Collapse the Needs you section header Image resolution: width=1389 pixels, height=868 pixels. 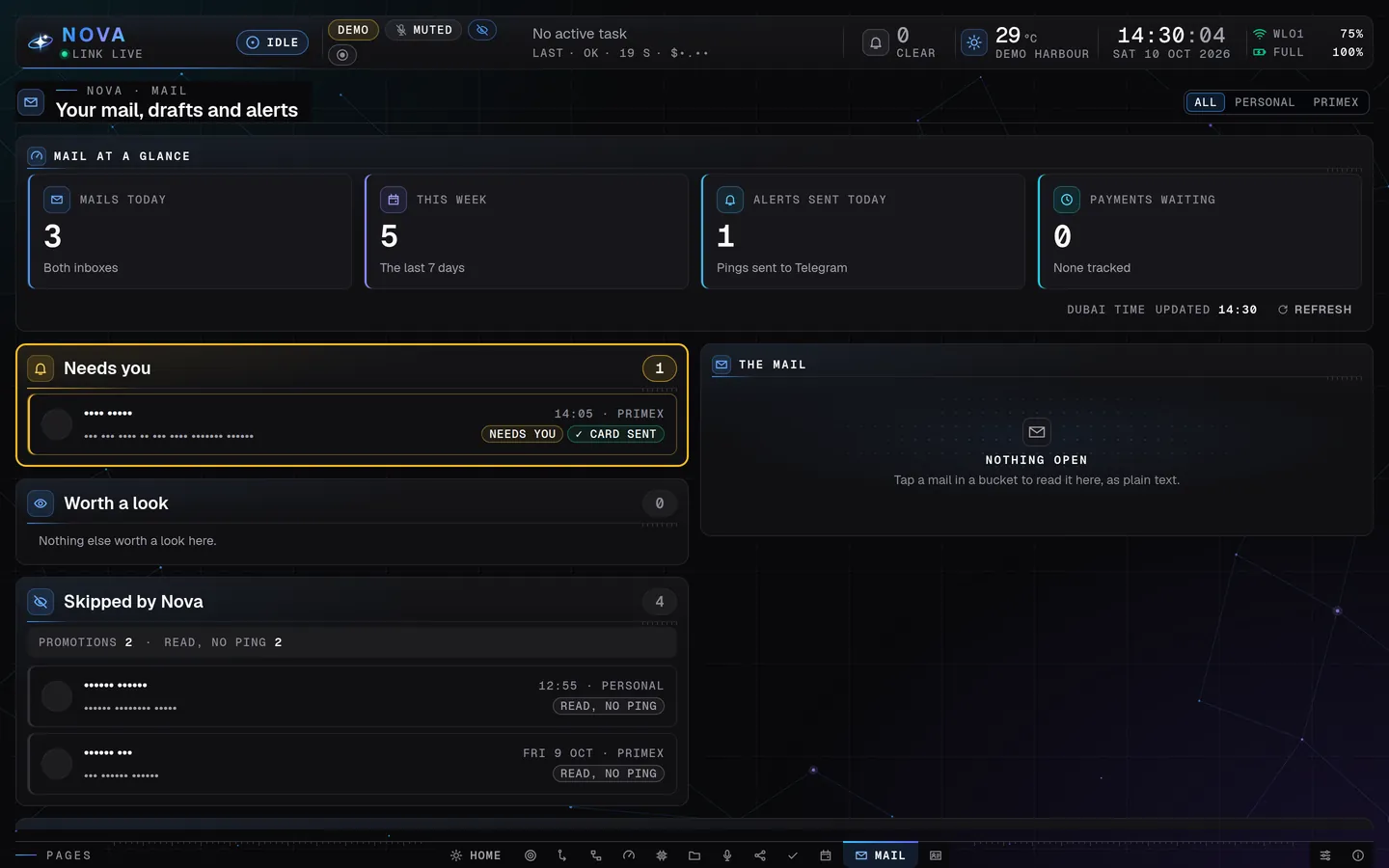(352, 368)
